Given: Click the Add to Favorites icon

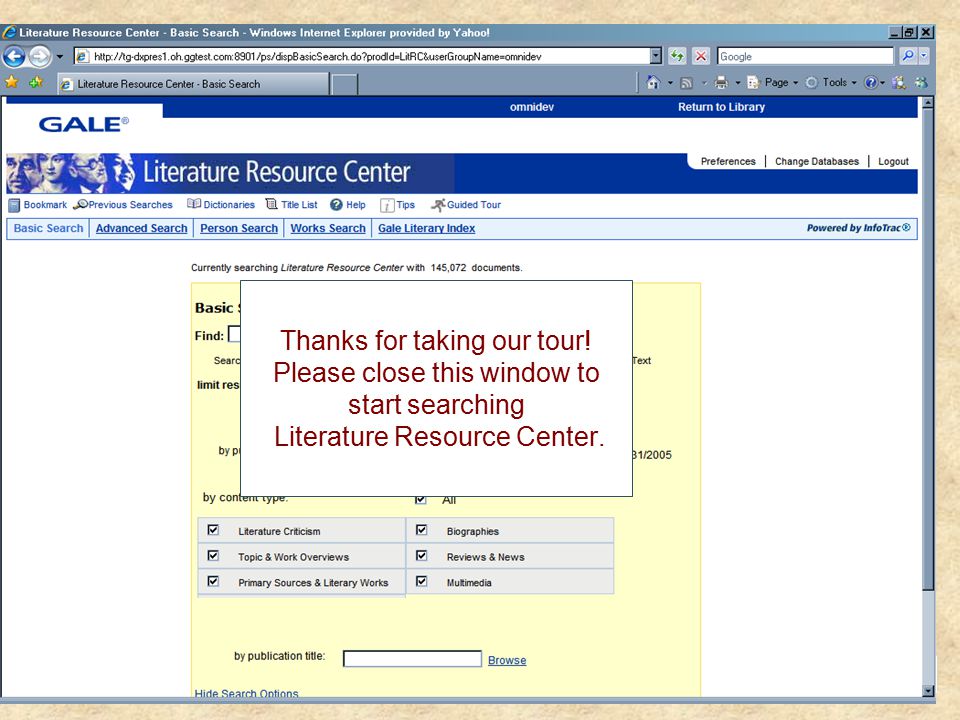Looking at the screenshot, I should [x=36, y=82].
